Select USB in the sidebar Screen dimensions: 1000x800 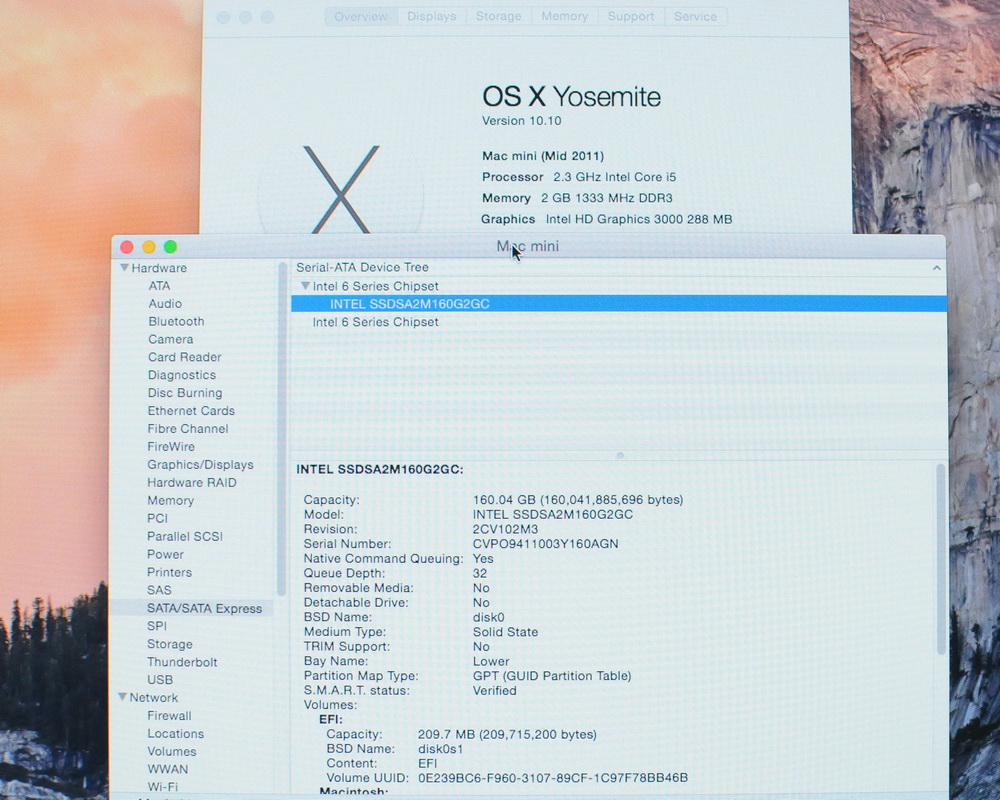[x=159, y=680]
